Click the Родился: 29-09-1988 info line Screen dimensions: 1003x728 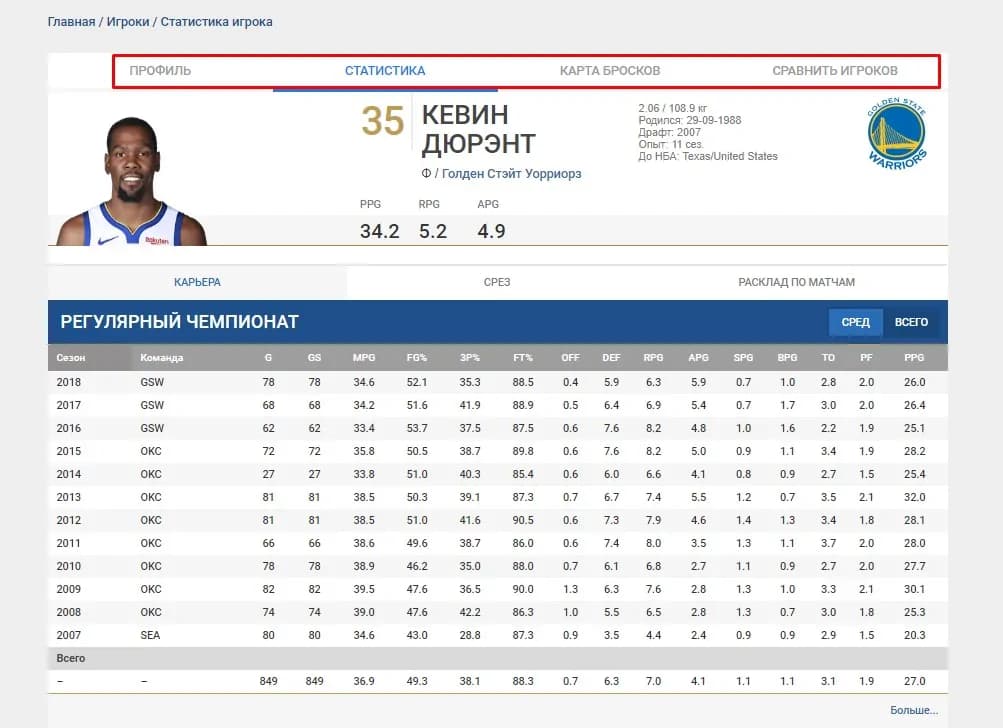tap(690, 120)
